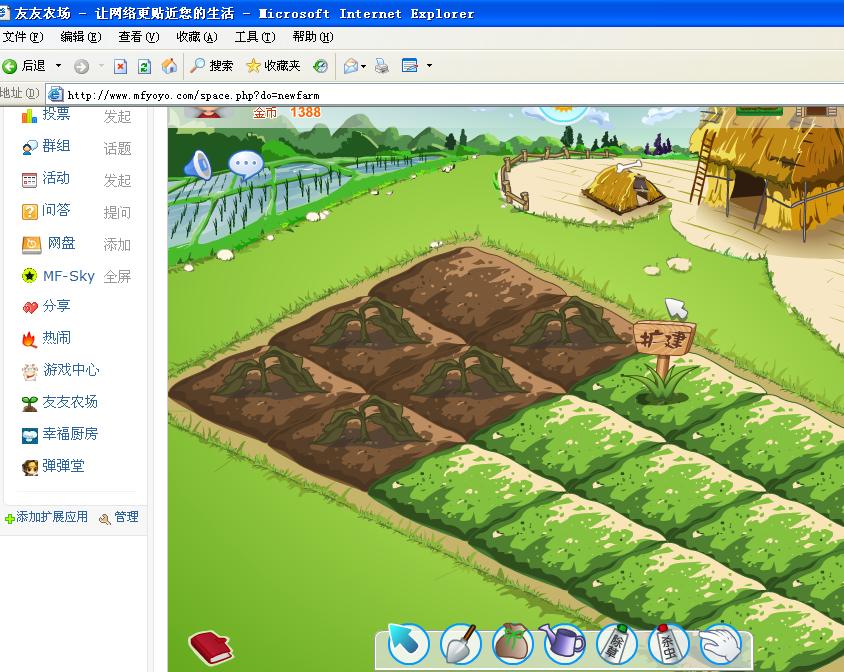The image size is (844, 672).
Task: Click 提问 next to 问答
Action: pyautogui.click(x=117, y=212)
